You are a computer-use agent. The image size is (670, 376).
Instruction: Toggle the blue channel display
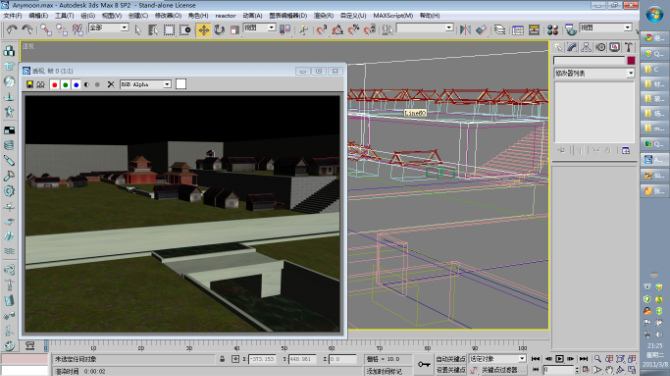[76, 85]
